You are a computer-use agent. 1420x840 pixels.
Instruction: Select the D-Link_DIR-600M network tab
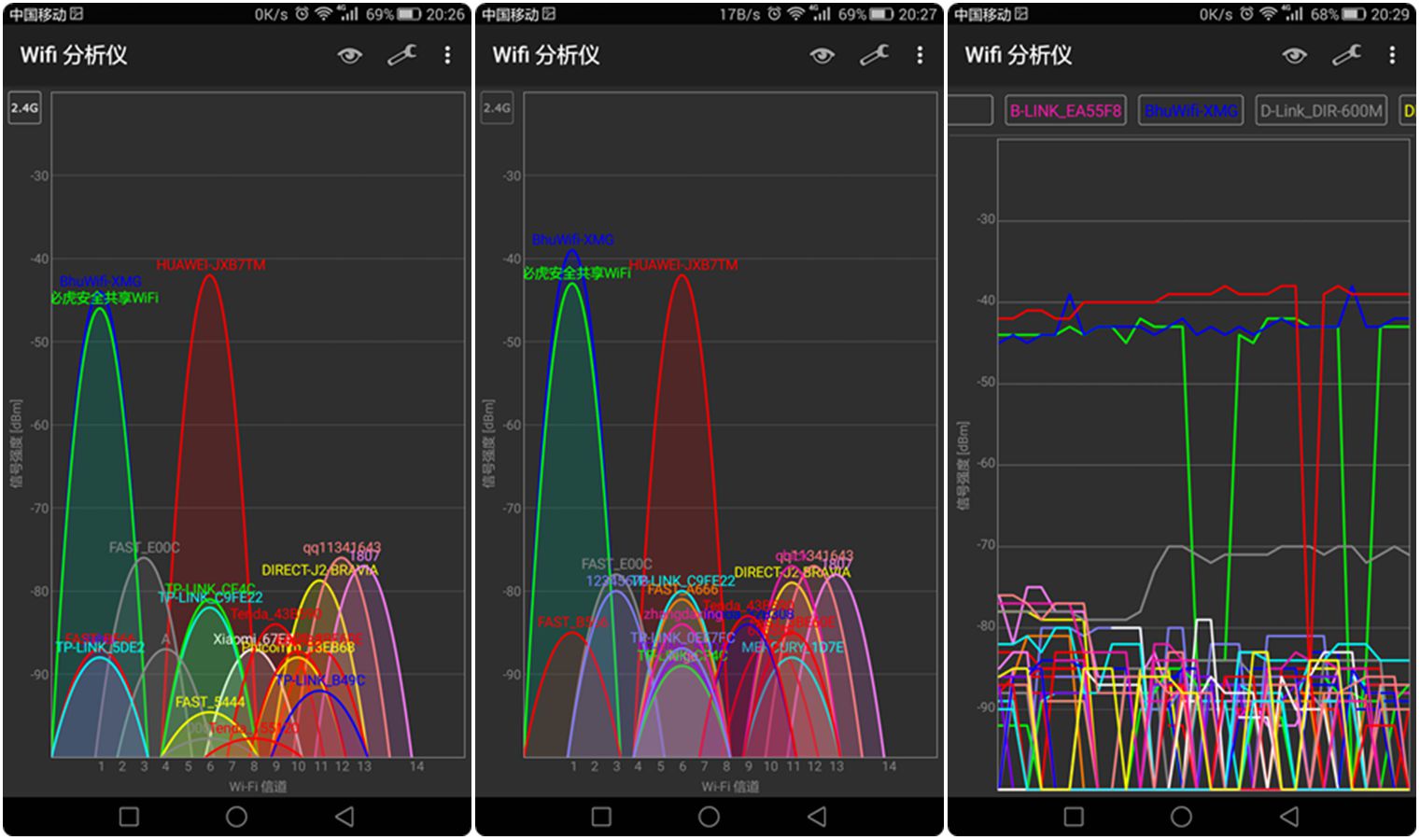tap(1320, 111)
